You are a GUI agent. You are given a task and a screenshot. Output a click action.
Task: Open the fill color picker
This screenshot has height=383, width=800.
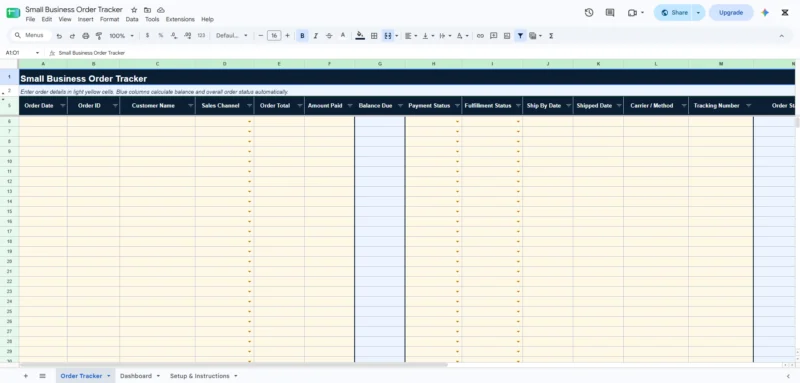coord(360,36)
